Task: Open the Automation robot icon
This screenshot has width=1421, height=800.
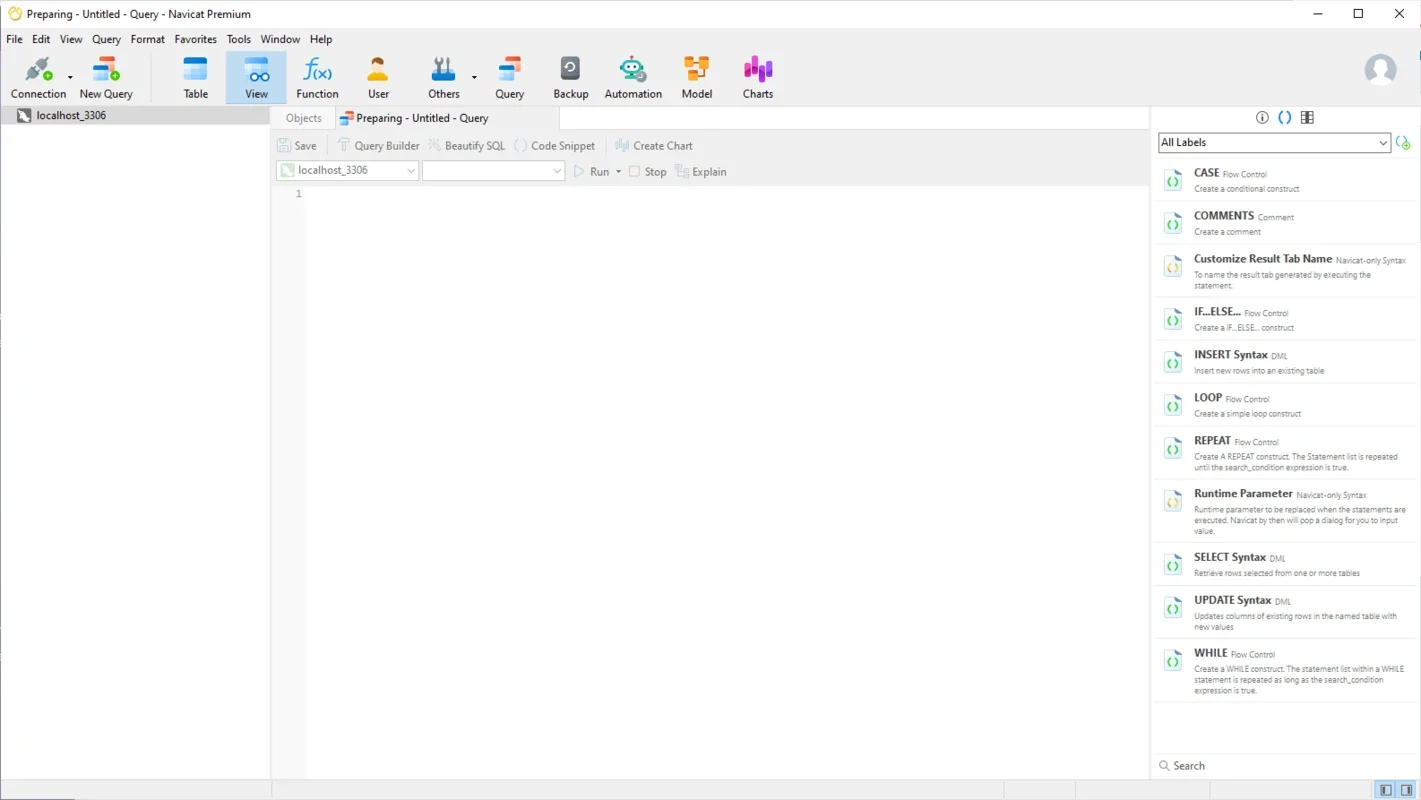Action: pos(633,78)
